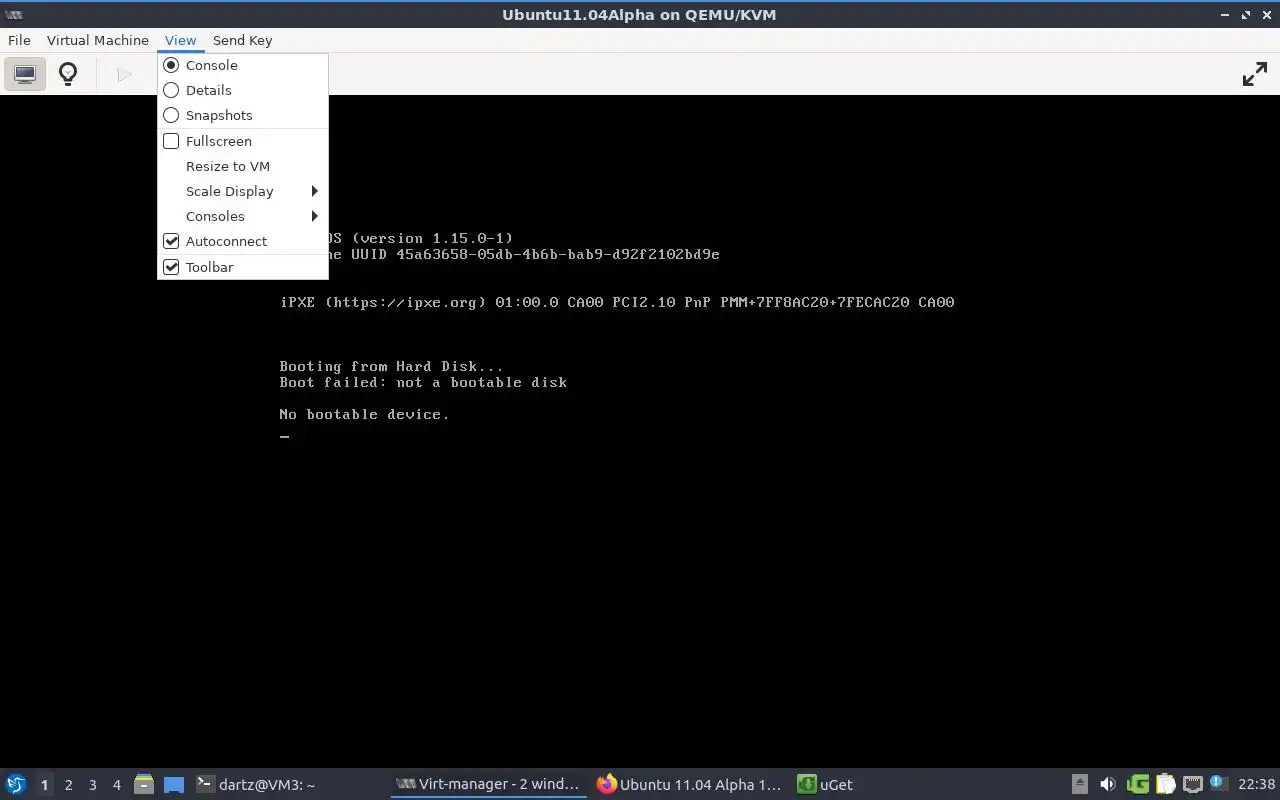Screen dimensions: 1280x800
Task: Open the uGet tray icon
Action: [x=1137, y=784]
